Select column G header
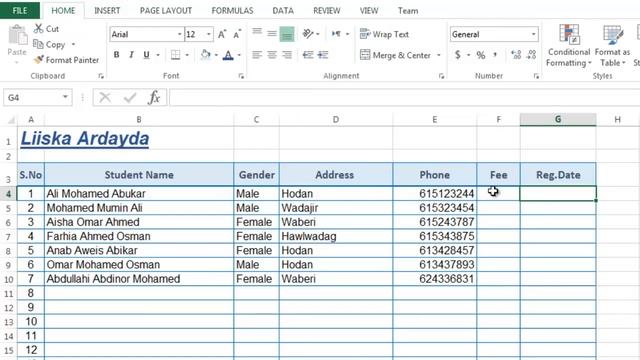The height and width of the screenshot is (360, 640). click(558, 119)
